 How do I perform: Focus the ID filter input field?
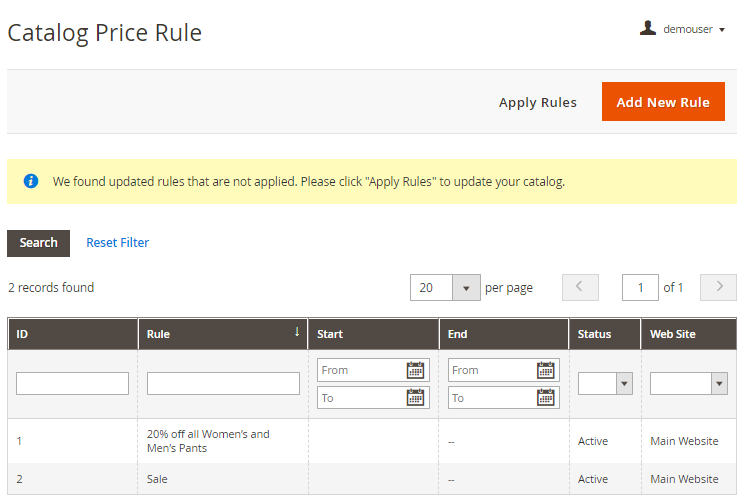[x=72, y=383]
